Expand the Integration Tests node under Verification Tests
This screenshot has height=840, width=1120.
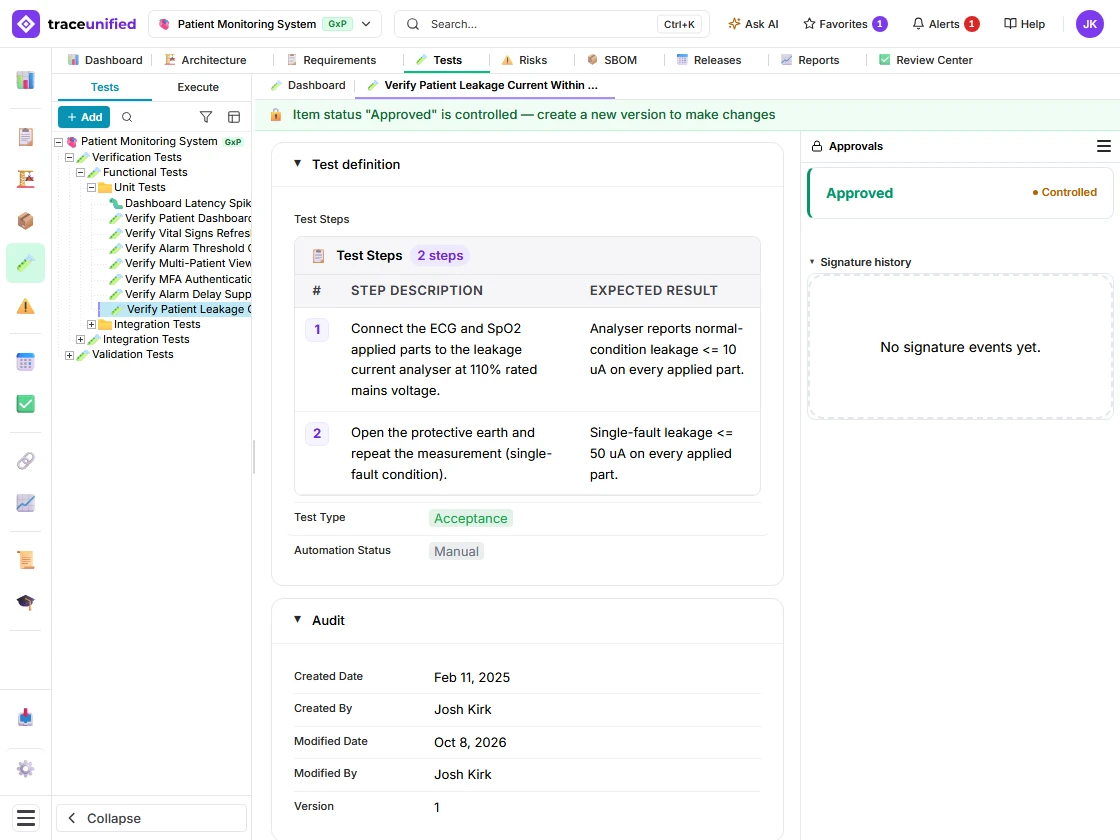(x=81, y=339)
